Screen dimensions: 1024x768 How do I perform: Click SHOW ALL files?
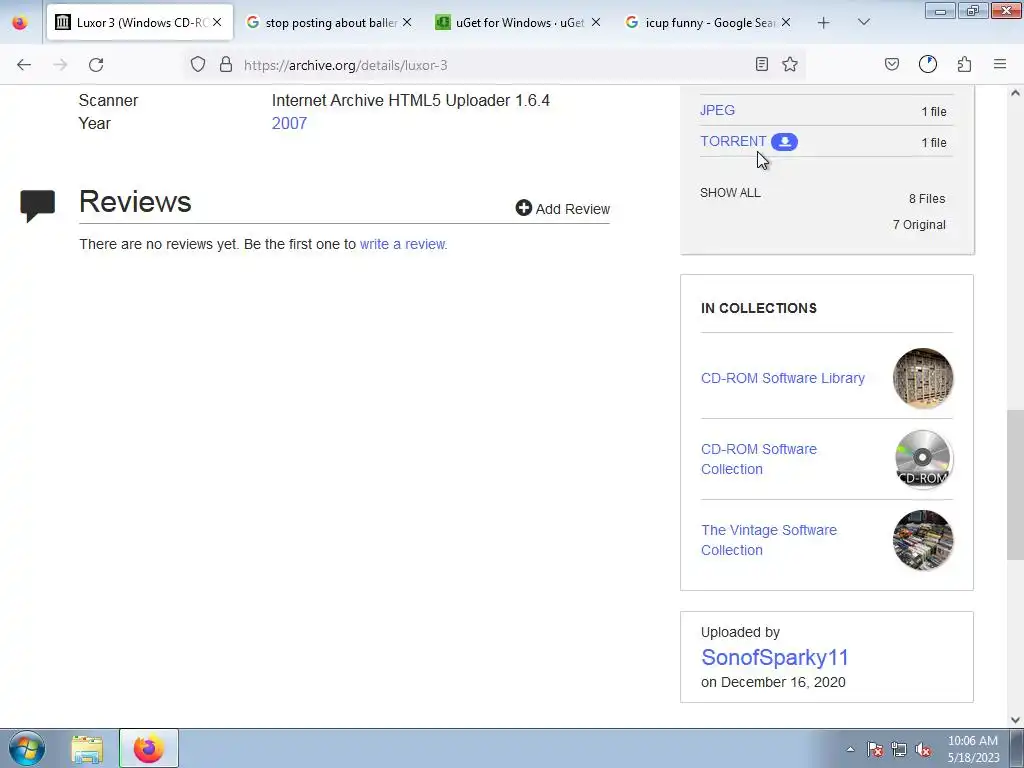(x=730, y=193)
